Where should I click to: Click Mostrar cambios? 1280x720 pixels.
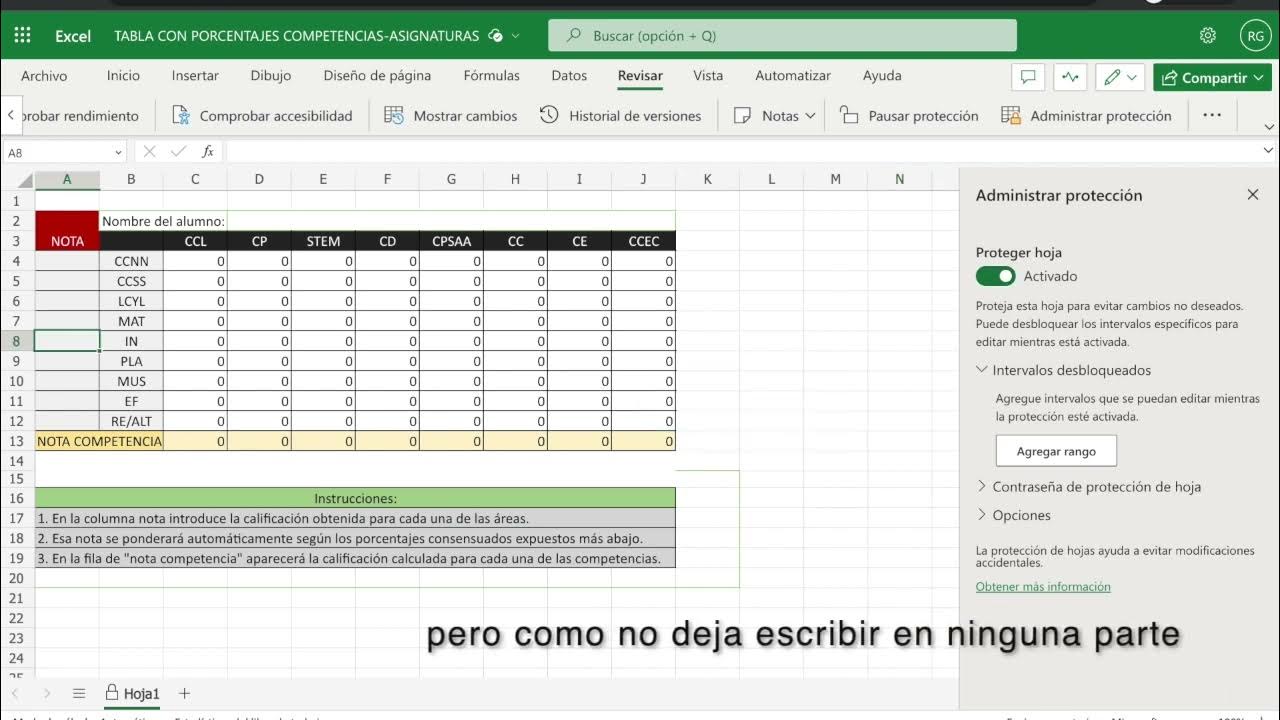[x=451, y=116]
